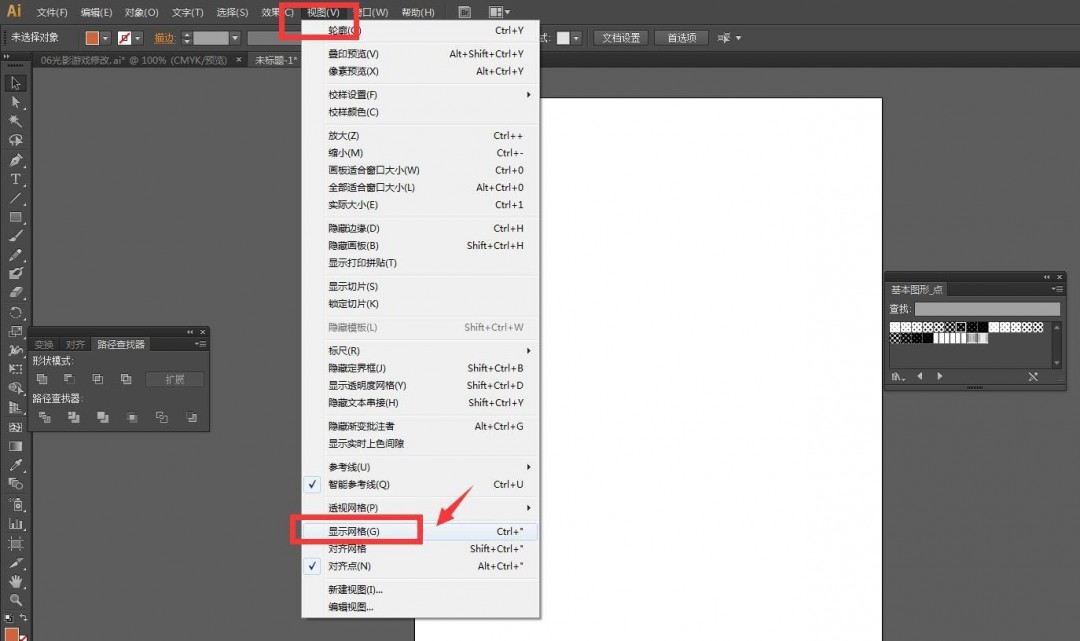
Task: Click the Minus Front shape mode icon
Action: 69,379
